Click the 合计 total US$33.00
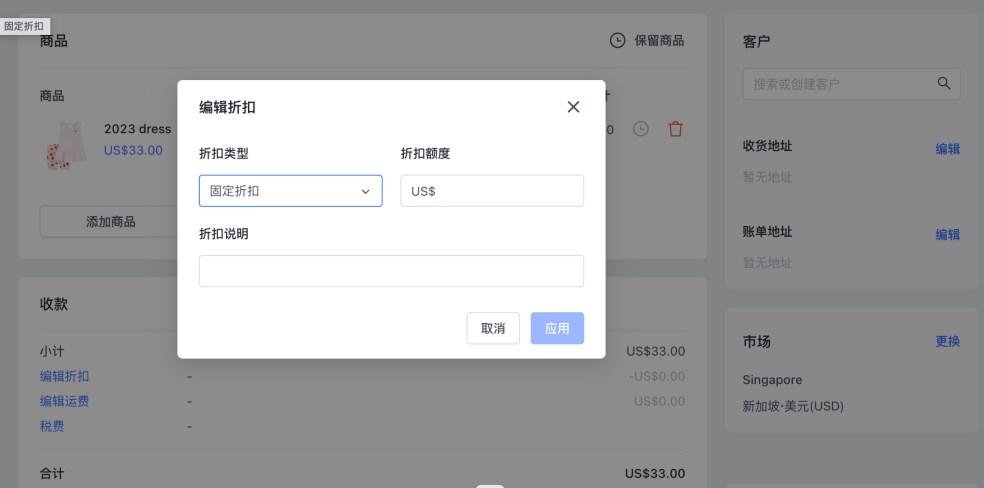 coord(655,474)
